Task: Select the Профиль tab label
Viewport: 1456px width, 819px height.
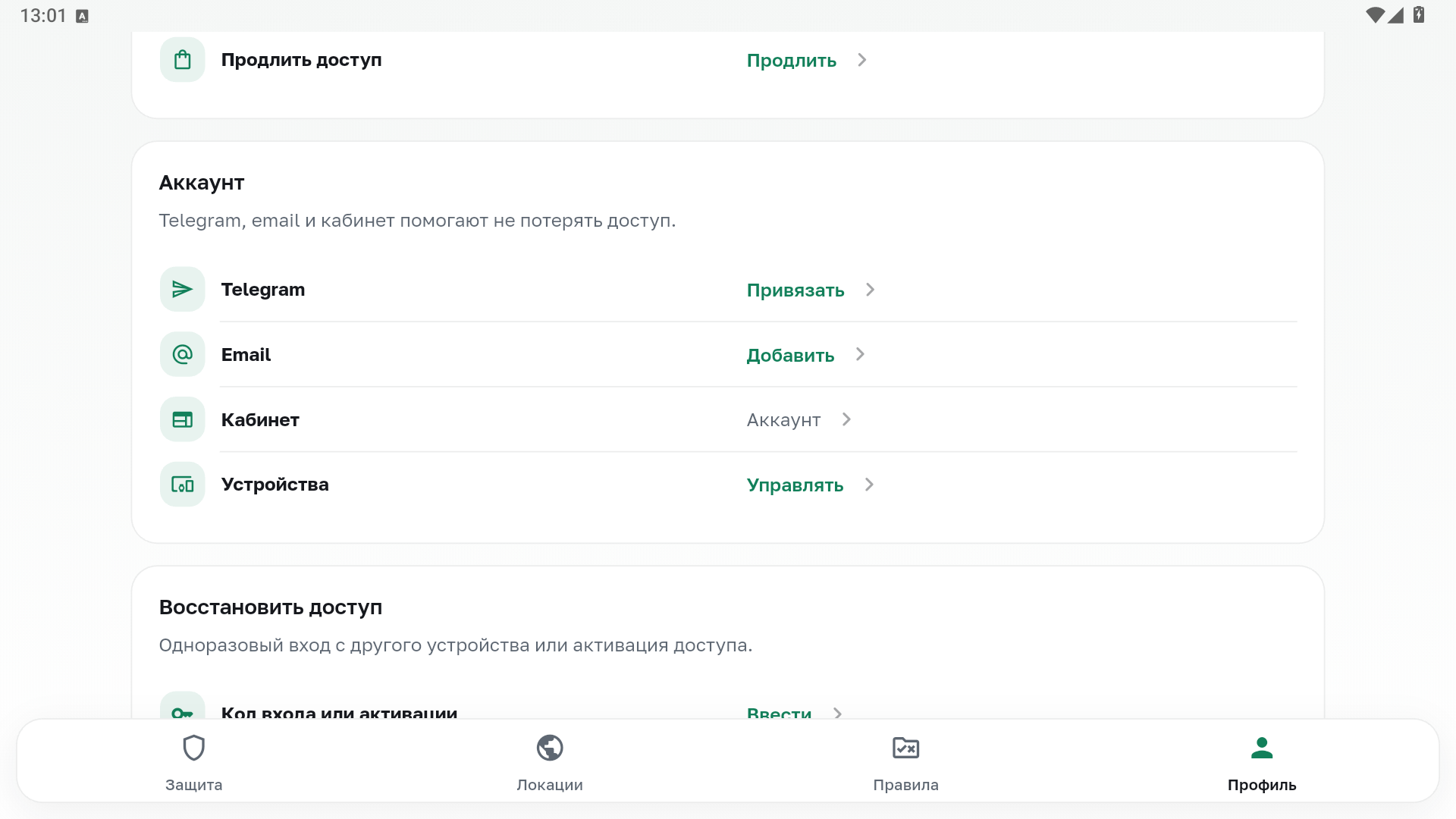Action: point(1262,785)
